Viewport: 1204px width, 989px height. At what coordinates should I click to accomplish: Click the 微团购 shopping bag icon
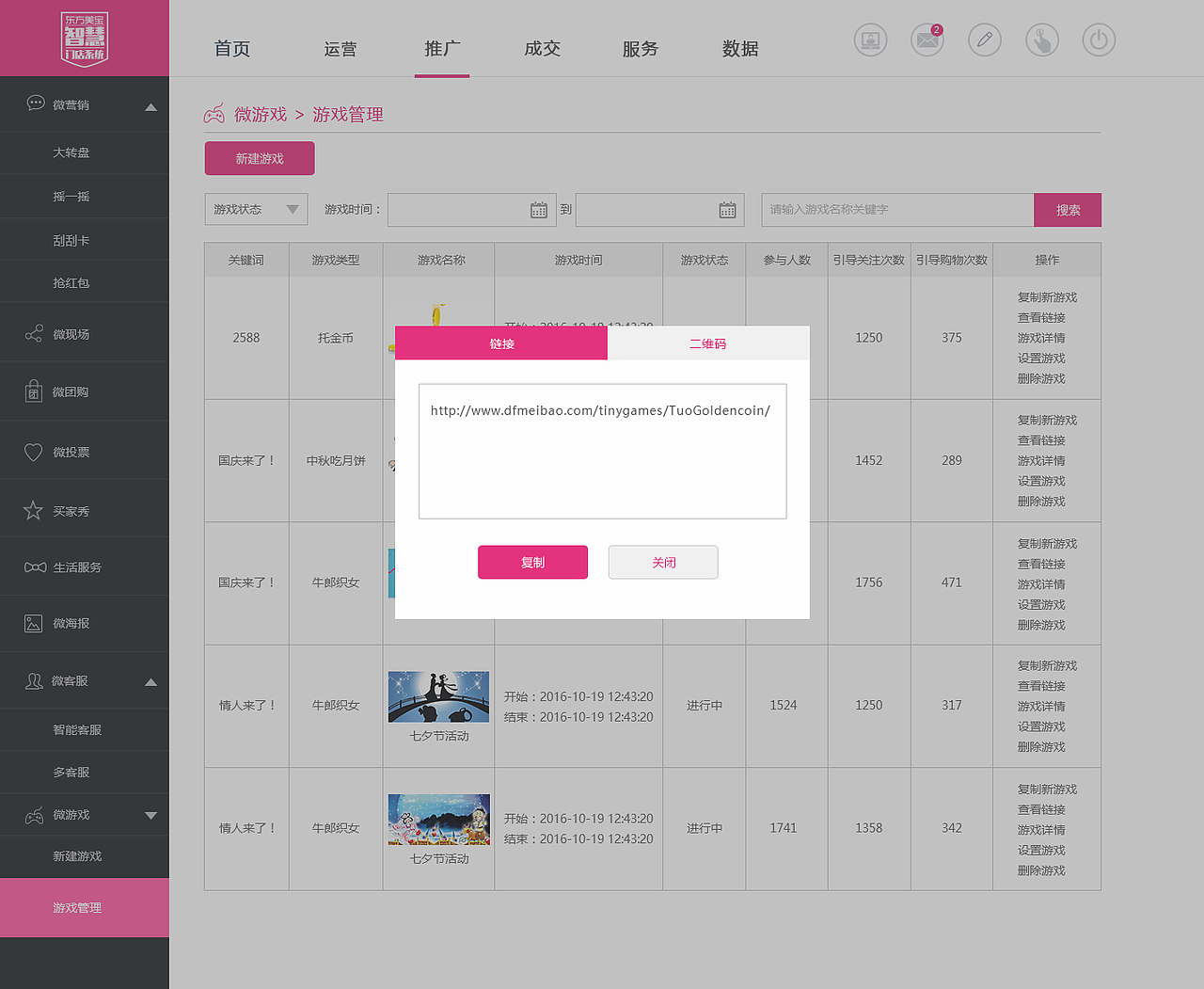34,391
